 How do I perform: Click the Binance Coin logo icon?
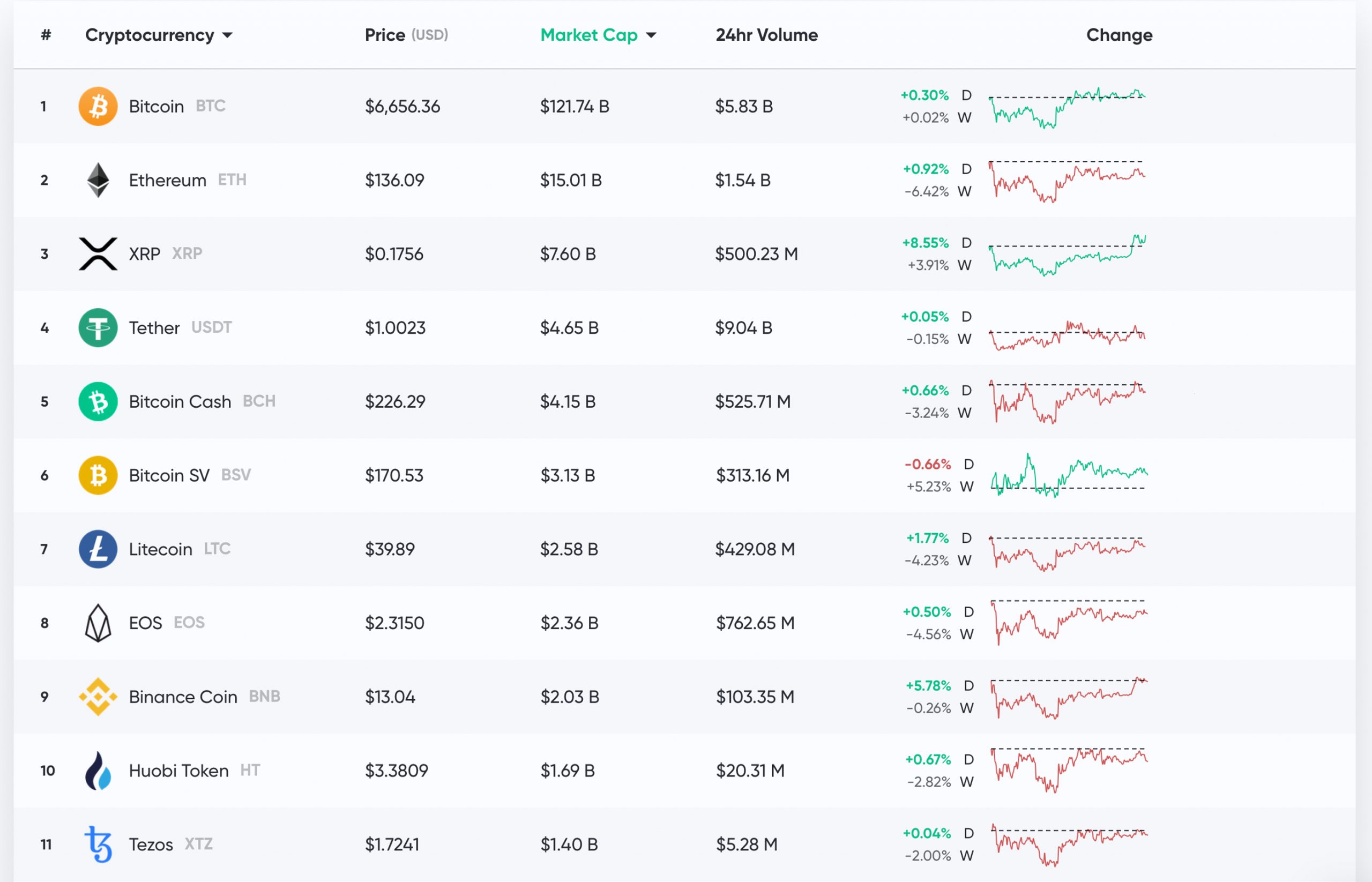click(x=98, y=697)
